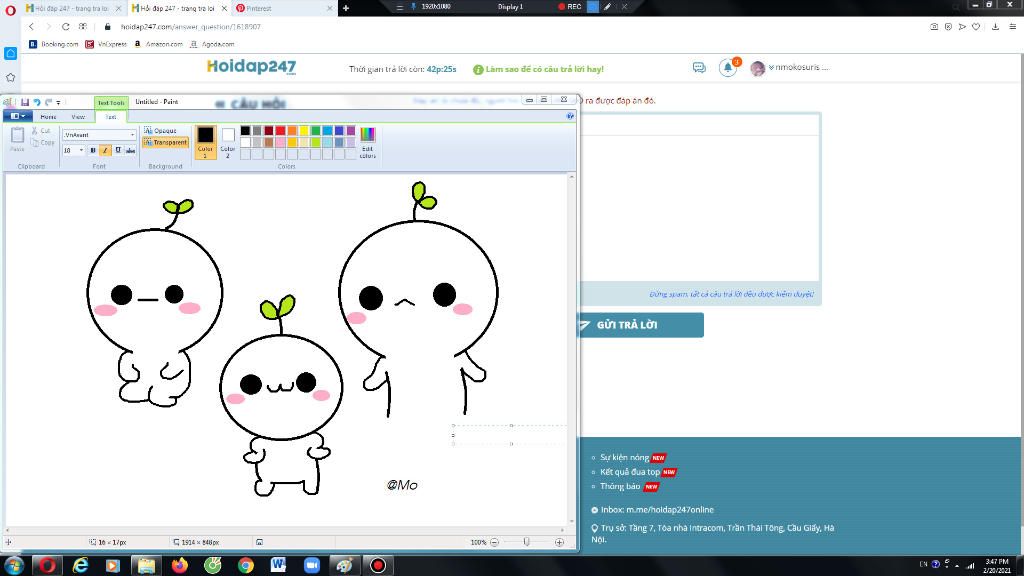Open Firefox from the taskbar
The height and width of the screenshot is (576, 1024).
(x=179, y=565)
